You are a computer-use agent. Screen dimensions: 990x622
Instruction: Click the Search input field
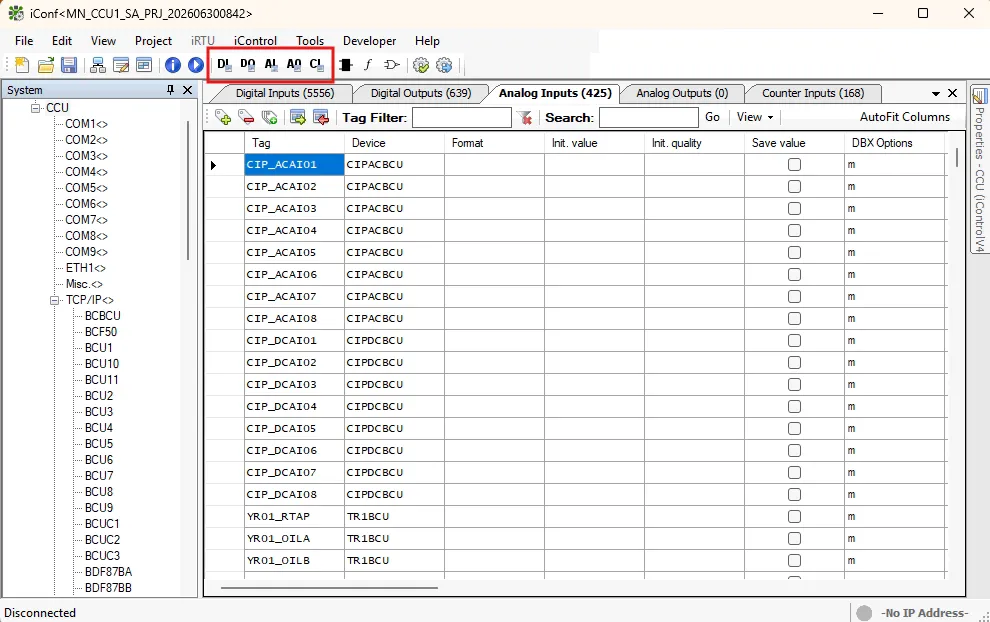point(648,117)
